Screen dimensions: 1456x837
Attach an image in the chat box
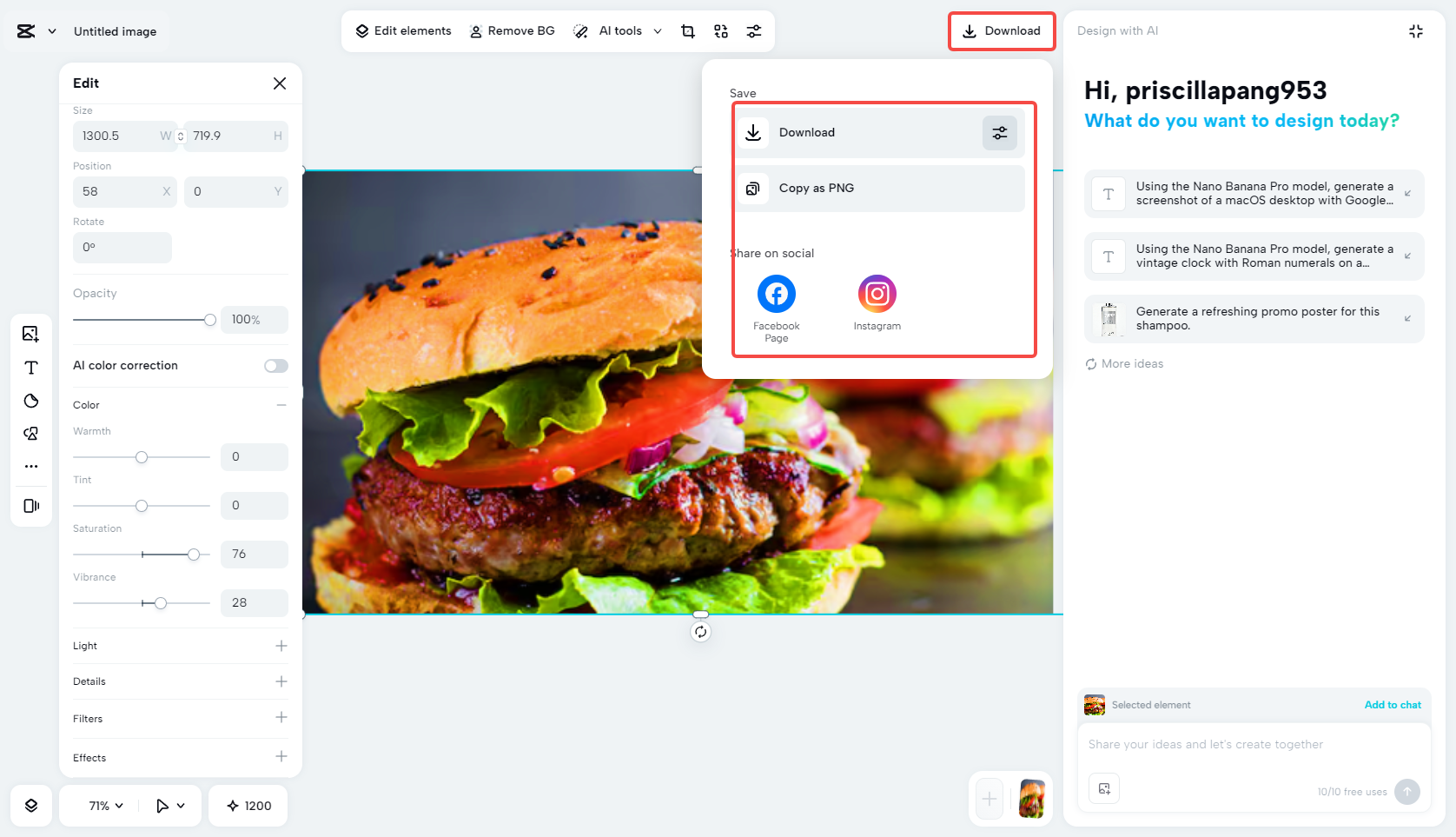coord(1104,789)
